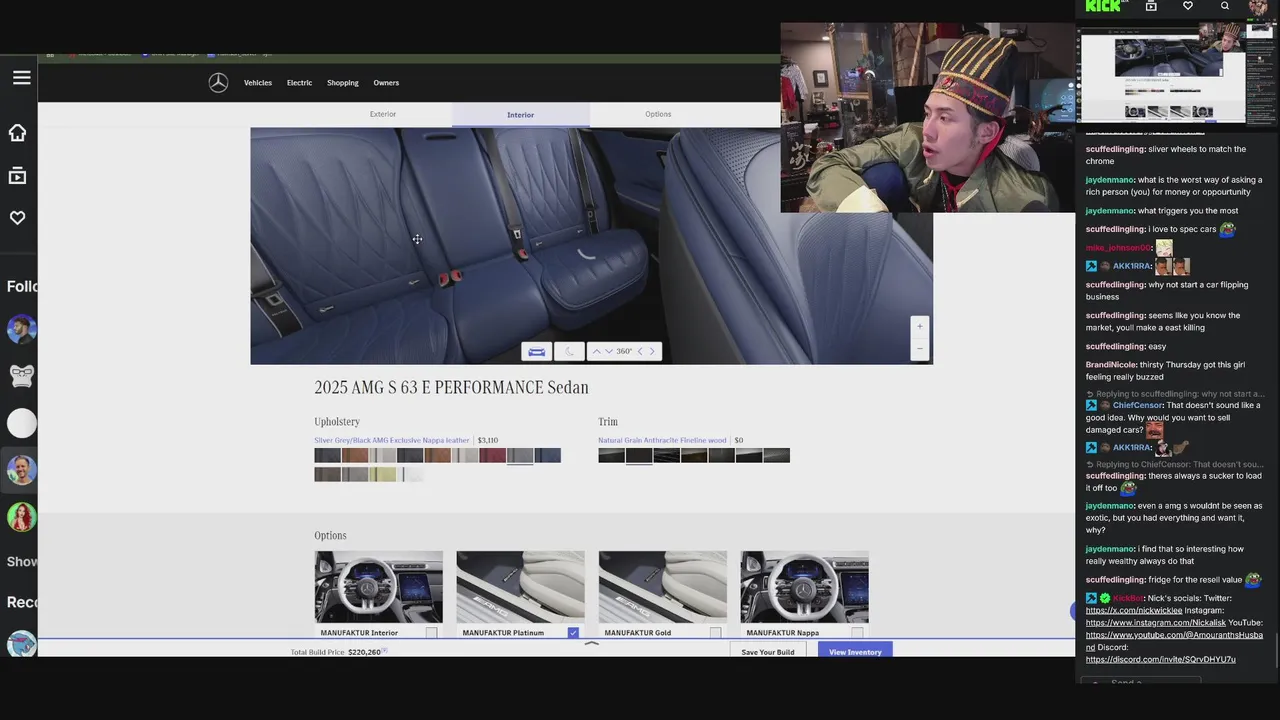1280x720 pixels.
Task: Open Browse via the video player sidebar icon
Action: click(17, 176)
